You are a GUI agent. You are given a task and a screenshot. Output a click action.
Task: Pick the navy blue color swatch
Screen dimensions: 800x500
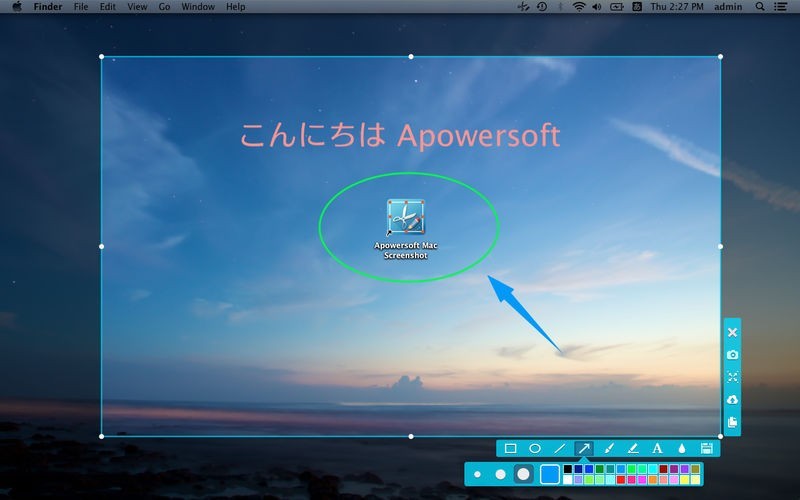click(578, 469)
